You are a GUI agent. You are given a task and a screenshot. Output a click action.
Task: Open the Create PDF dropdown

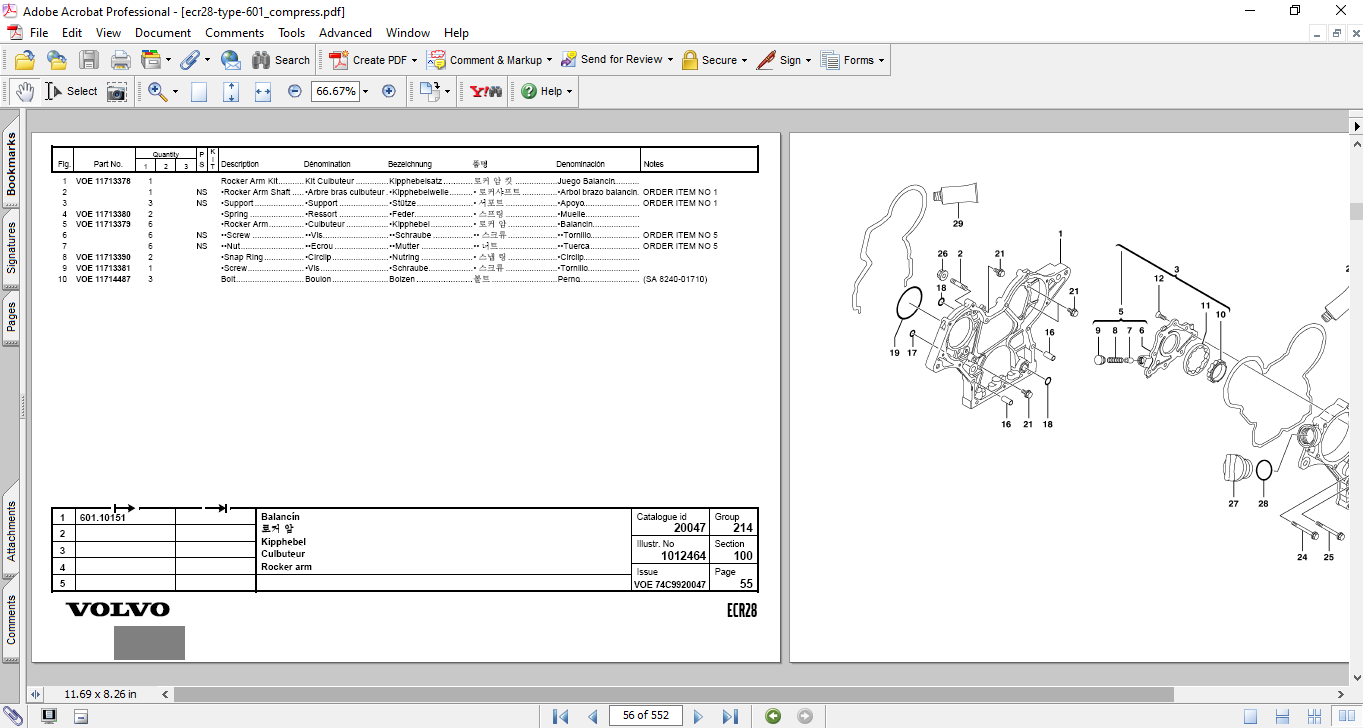(414, 60)
